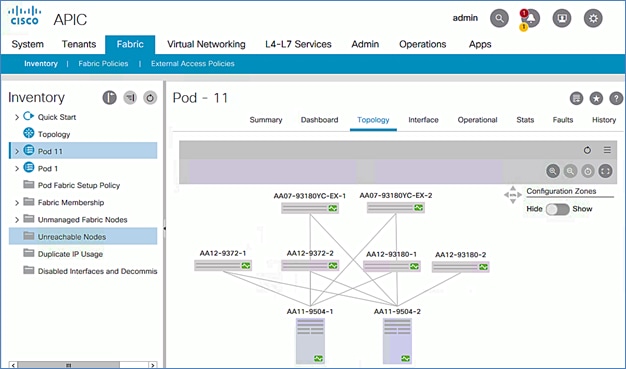The height and width of the screenshot is (369, 626).
Task: Click the scrollbar right arrow in Inventory
Action: pos(153,365)
